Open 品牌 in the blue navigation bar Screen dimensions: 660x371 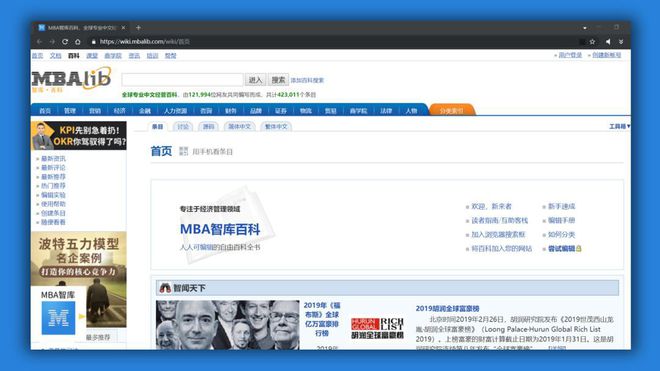pos(256,111)
